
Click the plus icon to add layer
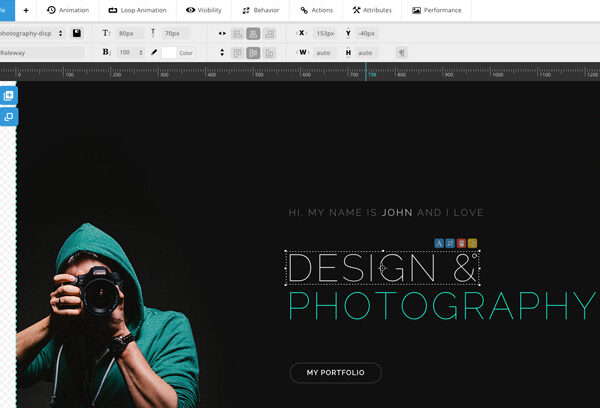[x=25, y=10]
